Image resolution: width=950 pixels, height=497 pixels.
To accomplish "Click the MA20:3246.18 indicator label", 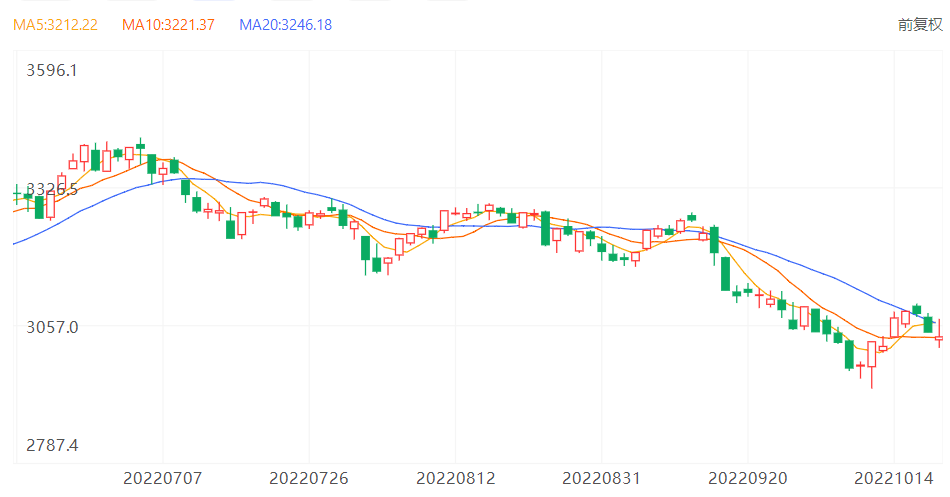I will coord(285,25).
